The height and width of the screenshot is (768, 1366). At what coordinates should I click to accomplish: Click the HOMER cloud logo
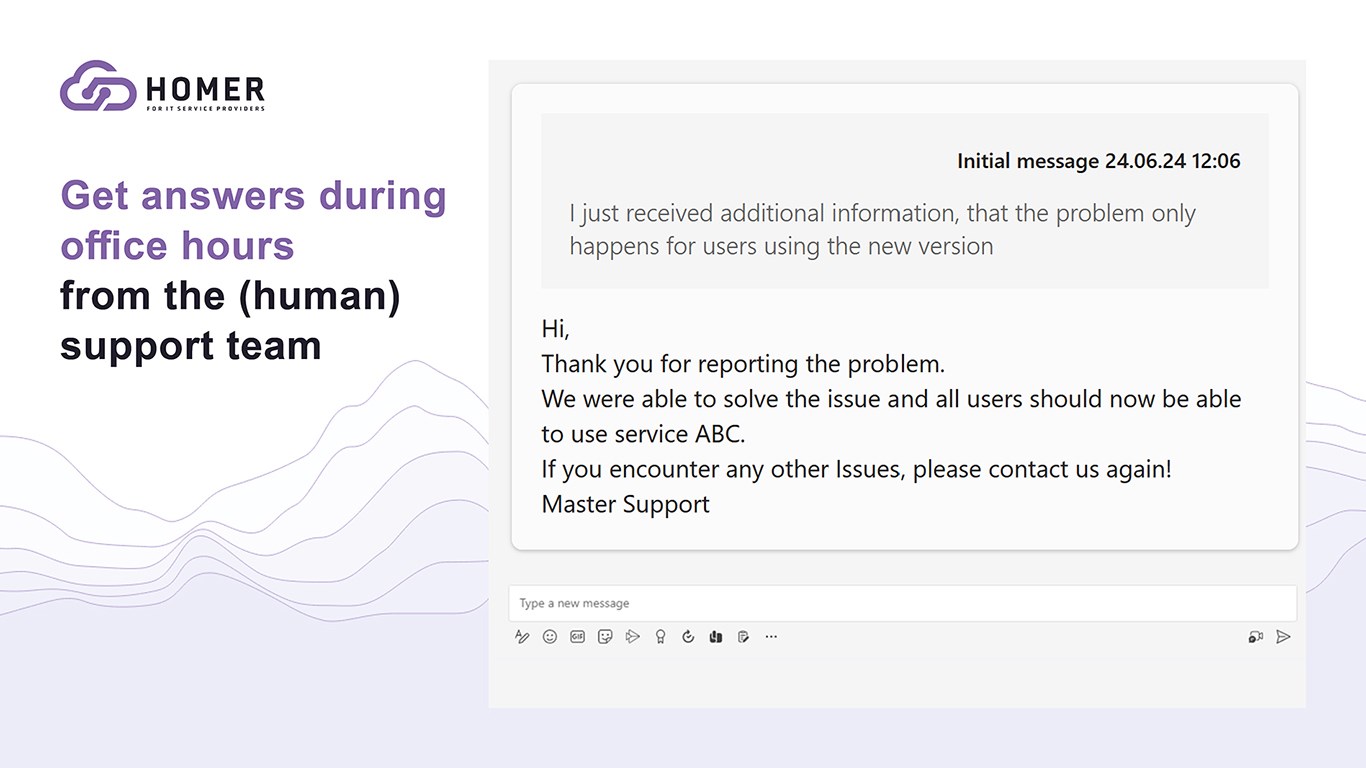(98, 86)
